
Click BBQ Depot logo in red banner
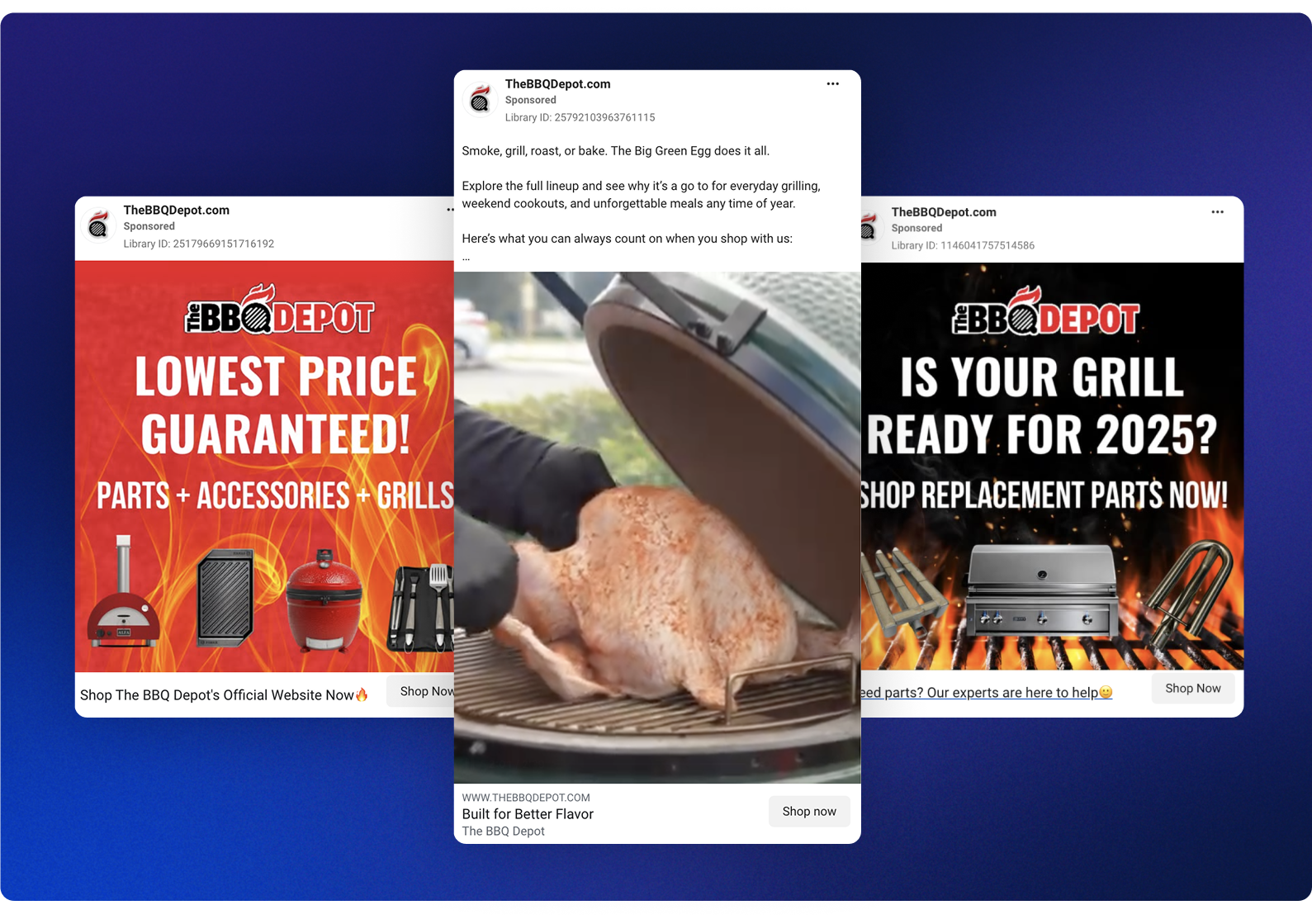(x=279, y=310)
